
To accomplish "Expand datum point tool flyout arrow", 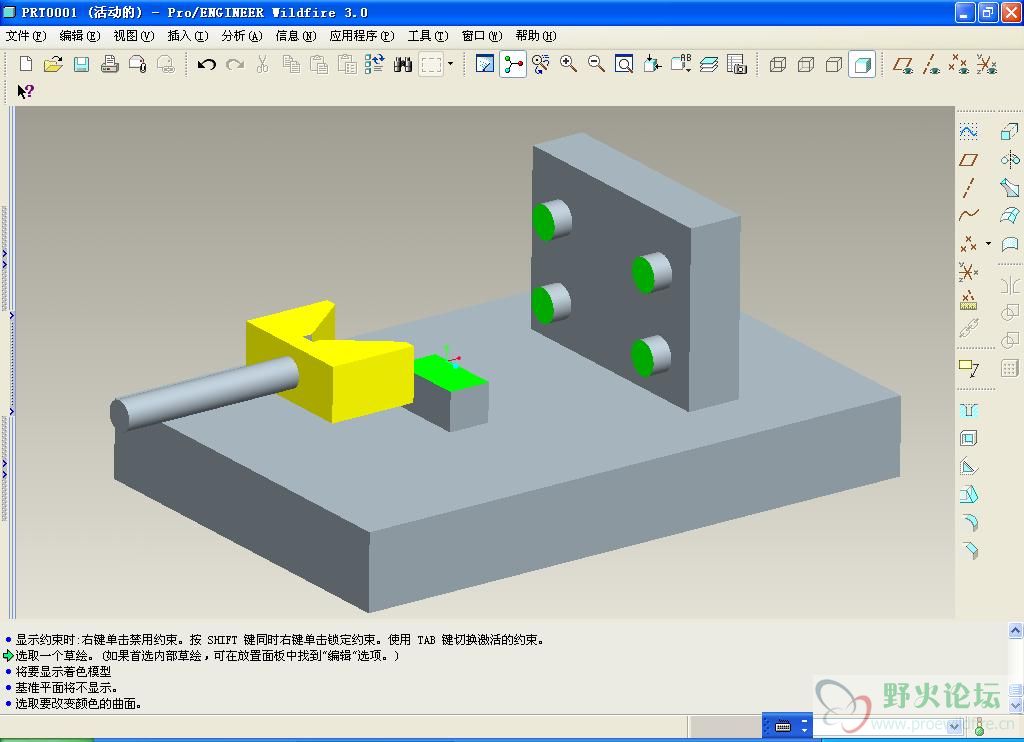I will coord(988,244).
